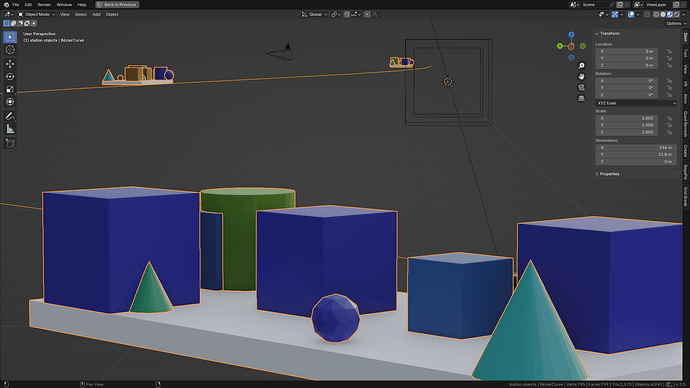Click the add view layer icon

(x=676, y=5)
